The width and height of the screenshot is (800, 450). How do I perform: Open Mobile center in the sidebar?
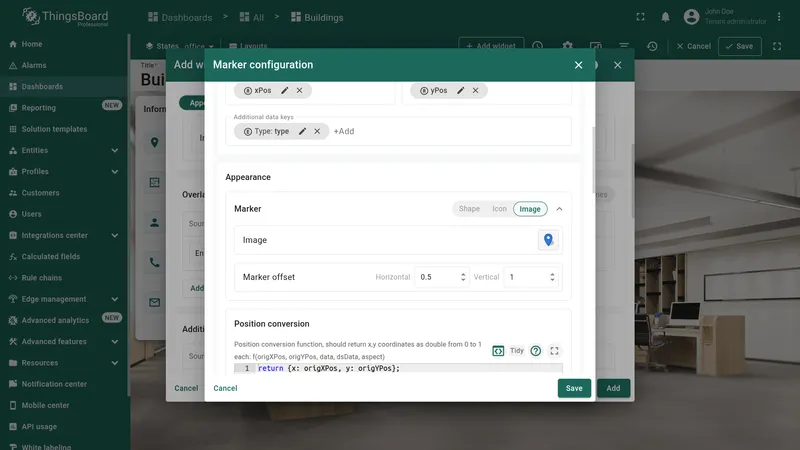64,406
